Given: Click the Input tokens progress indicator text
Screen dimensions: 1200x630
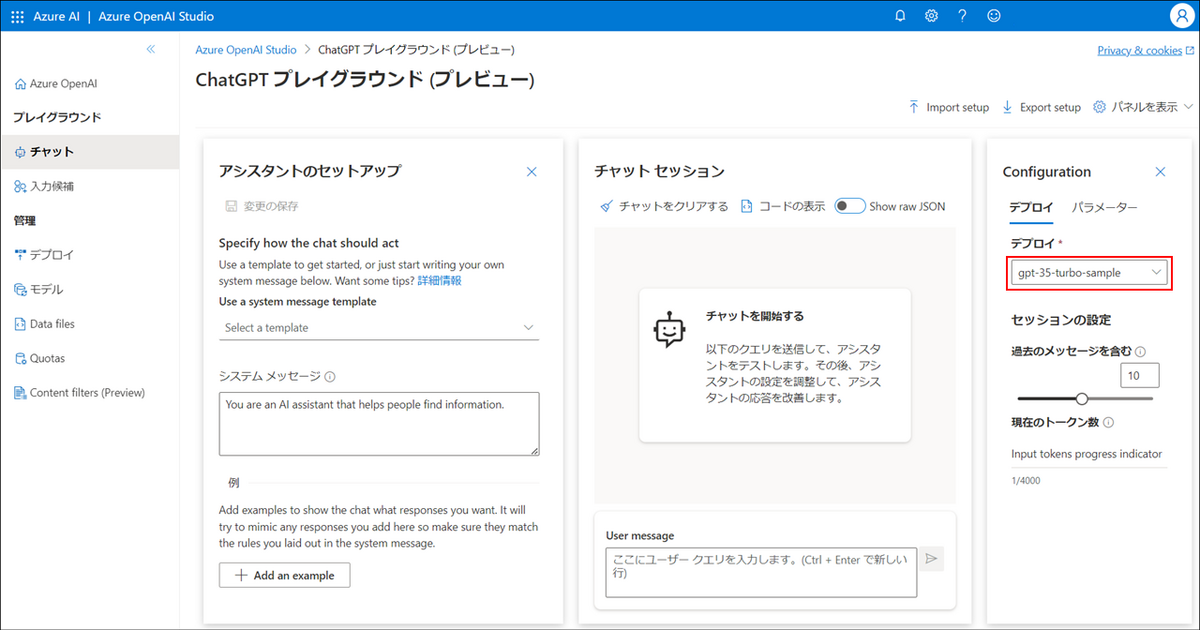Looking at the screenshot, I should pyautogui.click(x=1087, y=454).
